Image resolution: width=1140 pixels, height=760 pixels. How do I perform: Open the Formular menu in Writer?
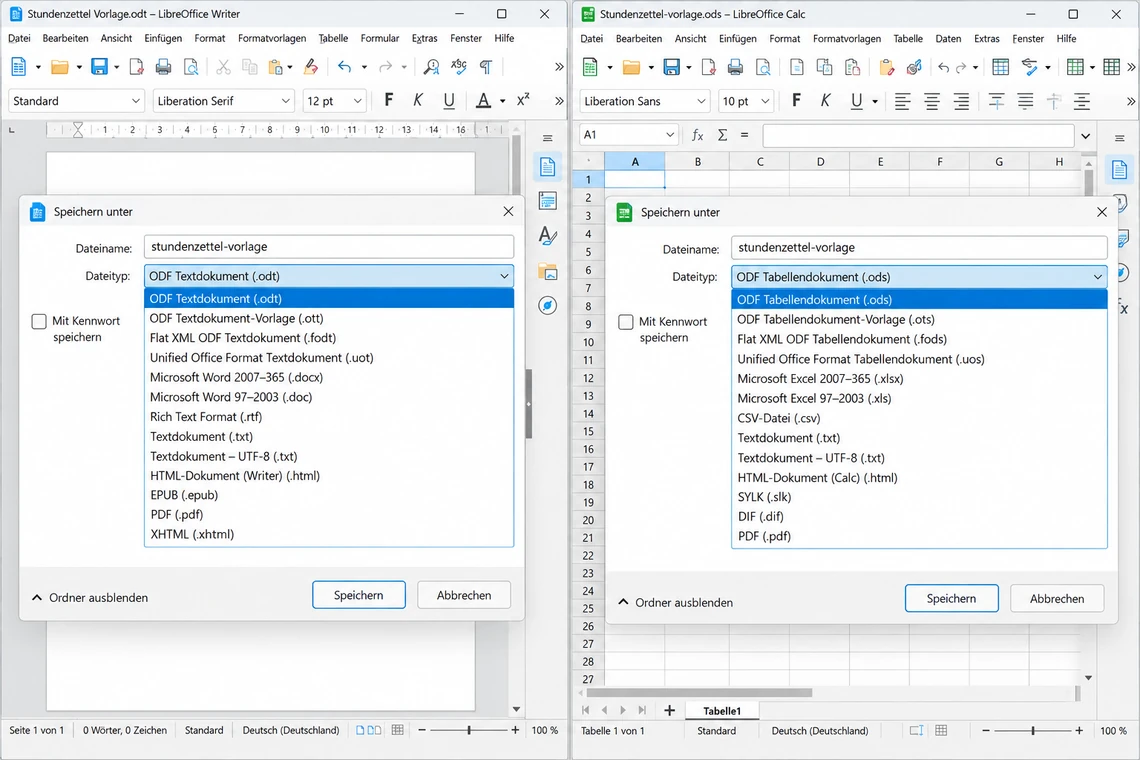pos(380,38)
